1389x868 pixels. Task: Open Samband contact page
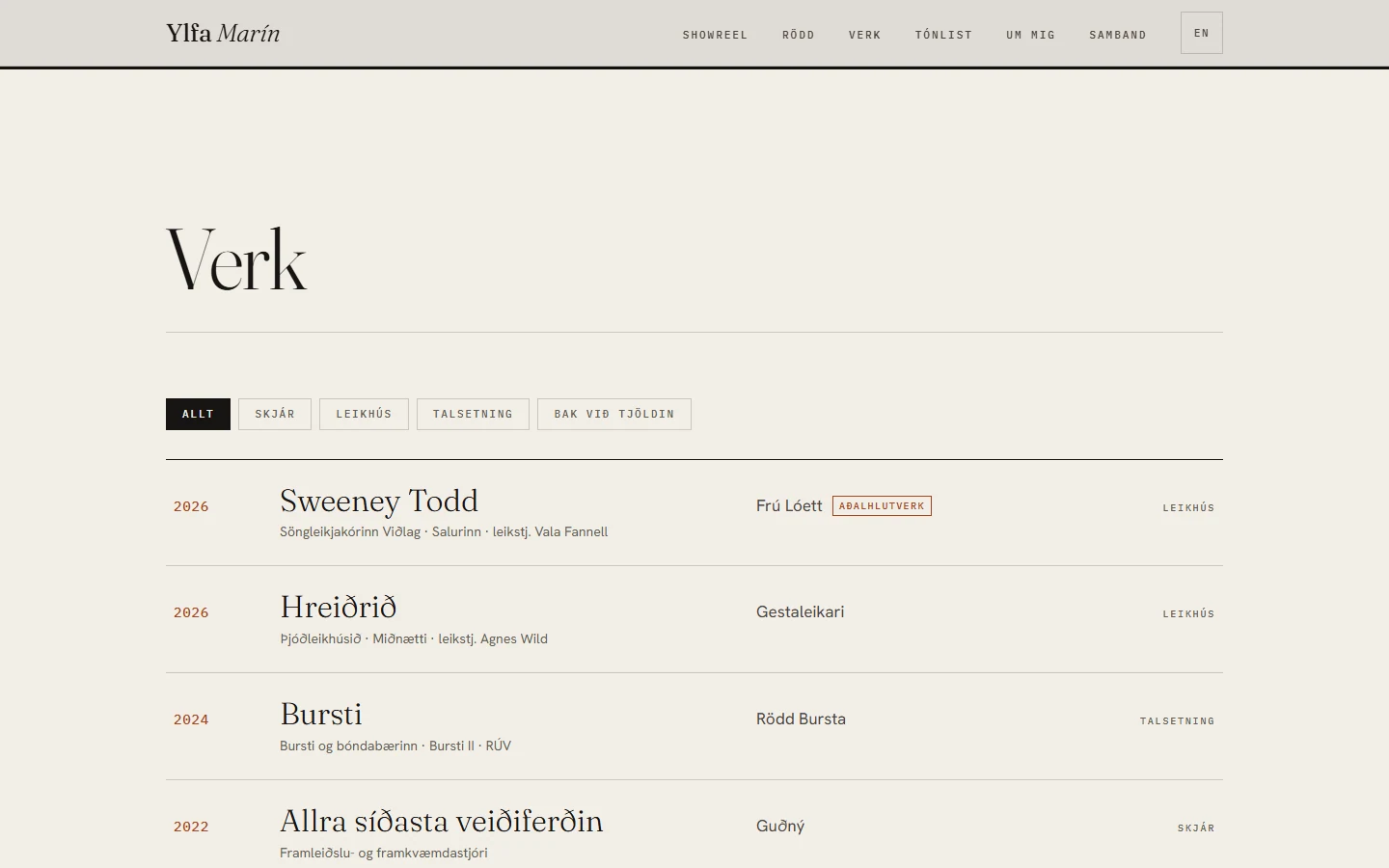(1118, 35)
